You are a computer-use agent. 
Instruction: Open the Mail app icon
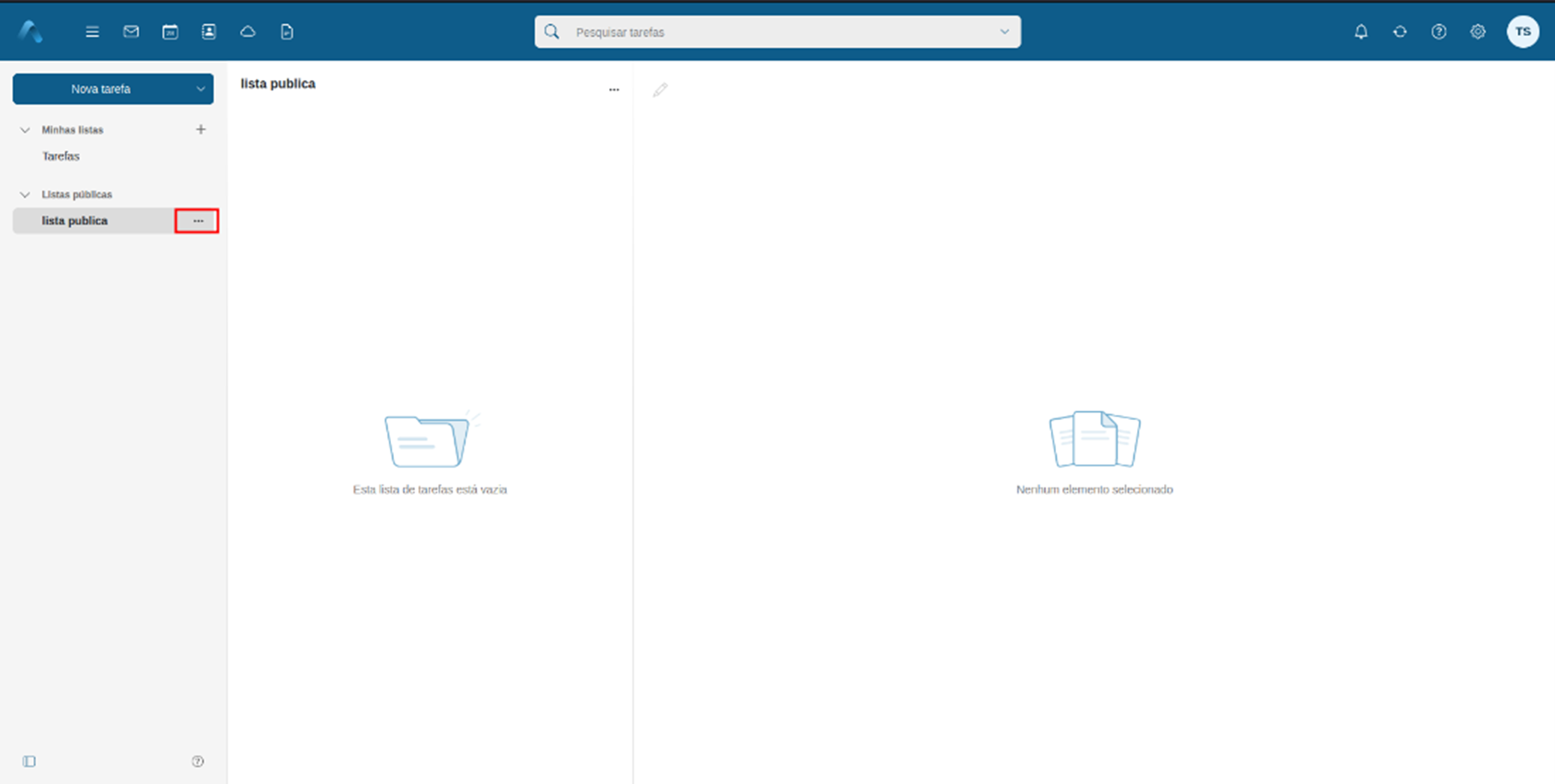[131, 31]
